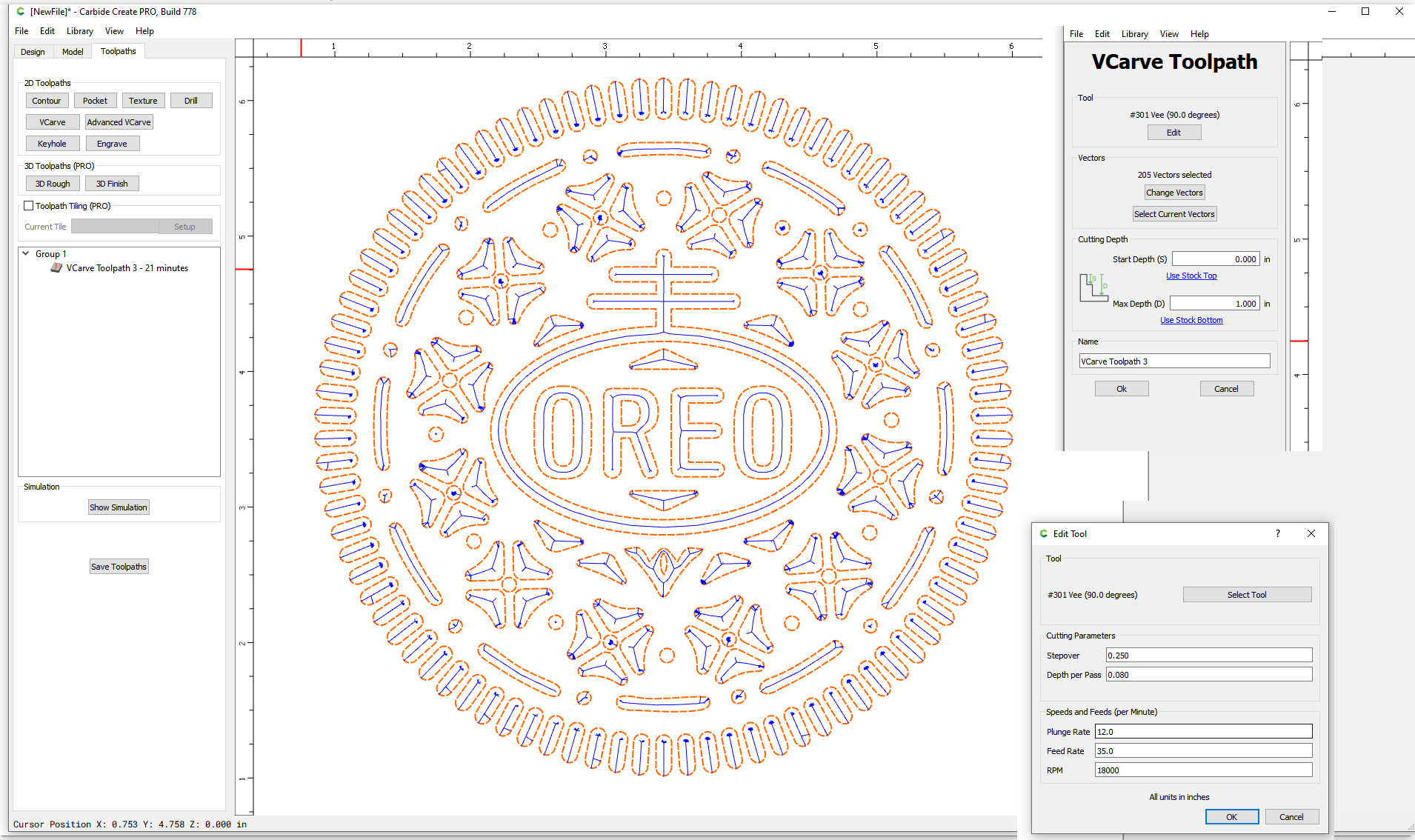Viewport: 1415px width, 840px height.
Task: Click Select Current Vectors button
Action: (x=1174, y=214)
